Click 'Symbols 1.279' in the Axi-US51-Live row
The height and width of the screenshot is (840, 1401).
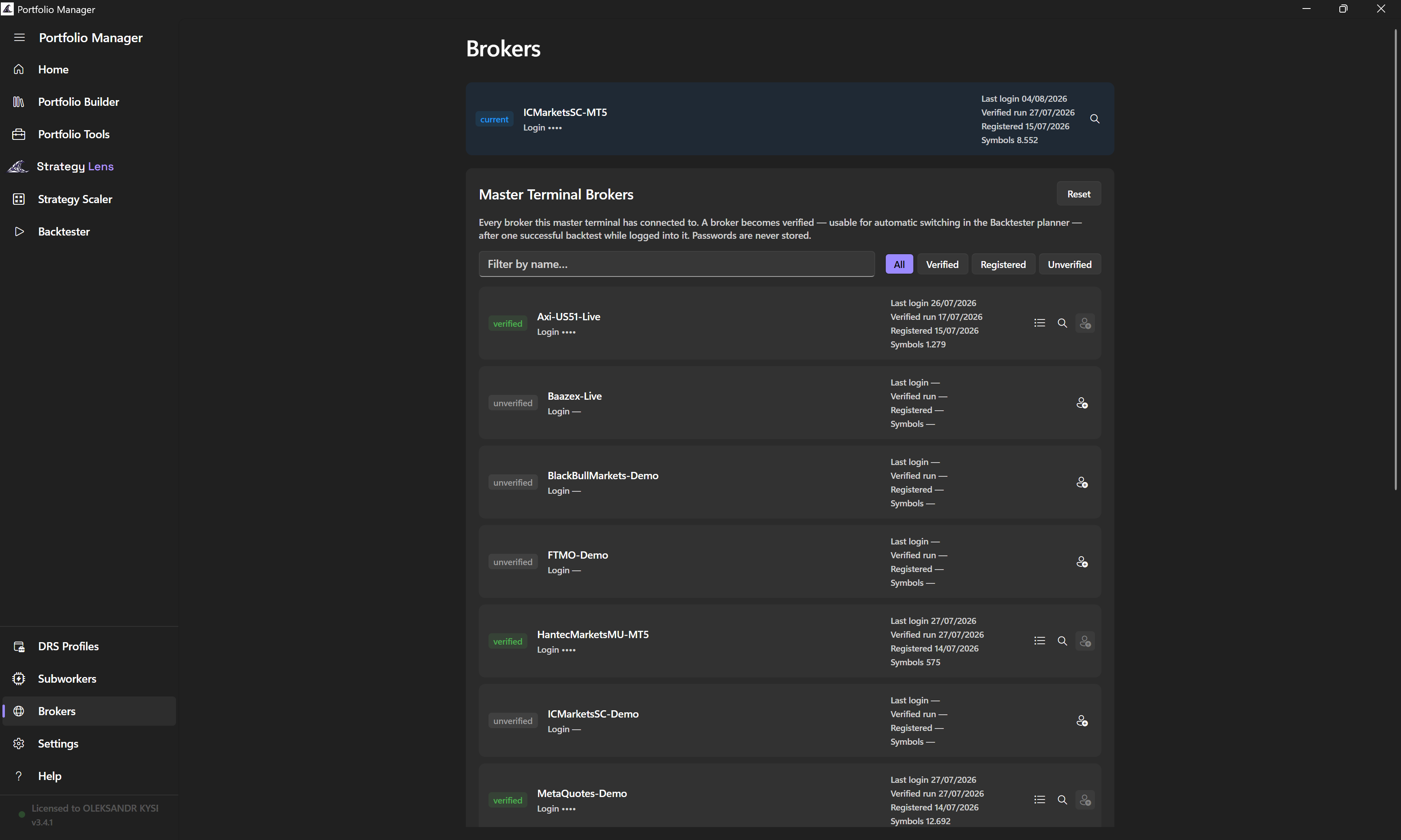pos(918,344)
